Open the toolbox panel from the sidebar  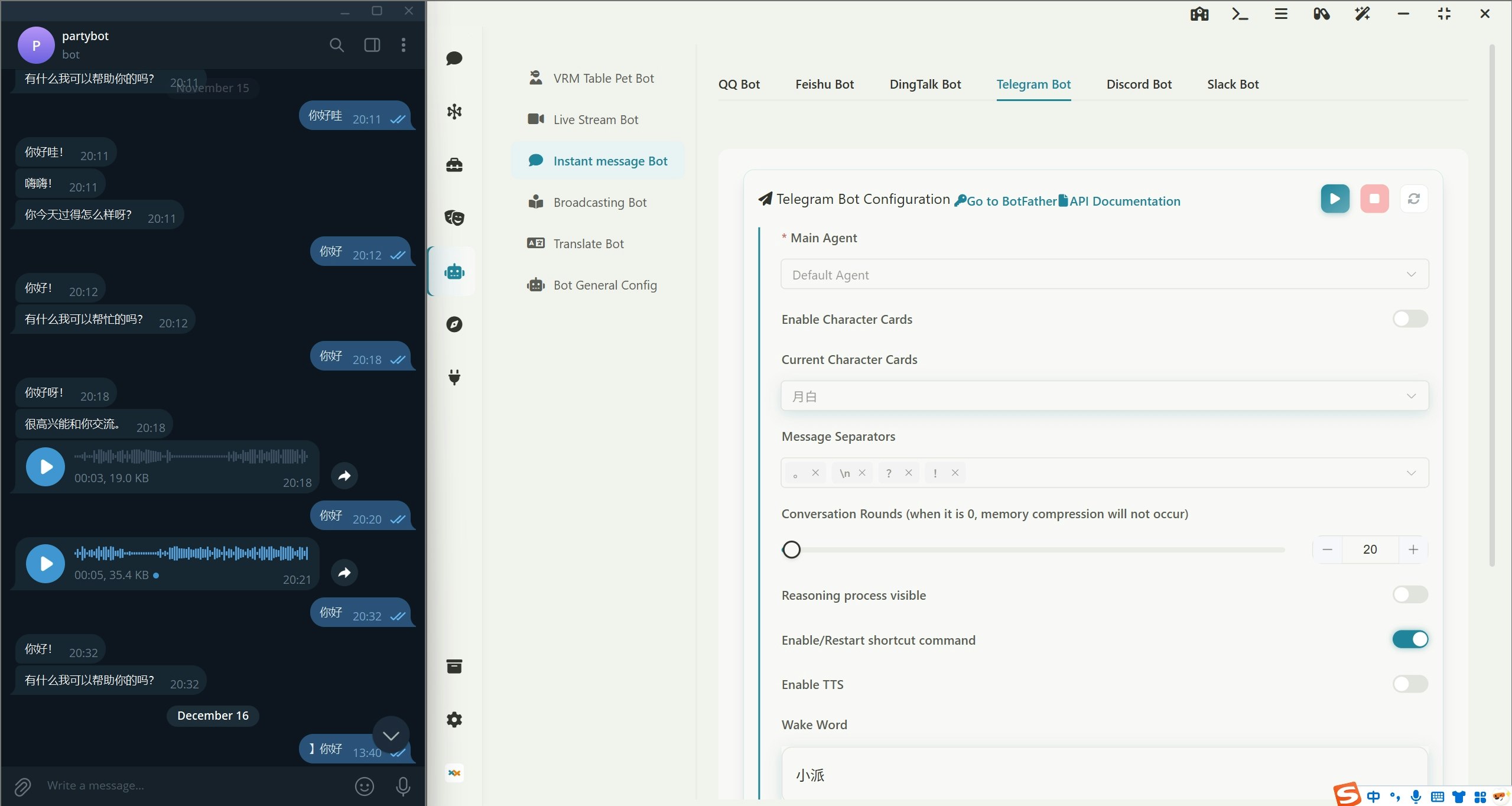pyautogui.click(x=454, y=165)
